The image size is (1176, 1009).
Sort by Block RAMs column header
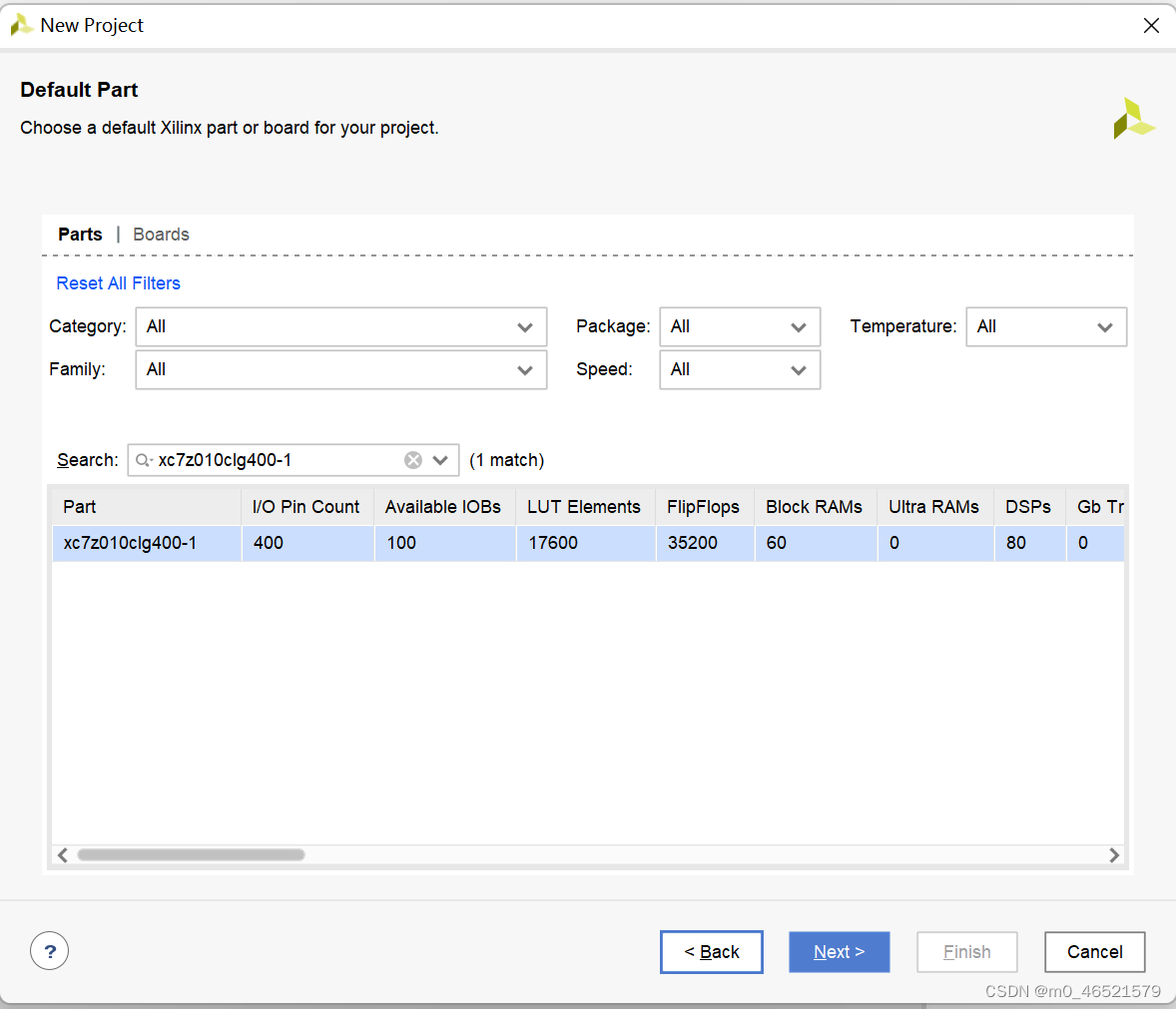click(x=816, y=507)
